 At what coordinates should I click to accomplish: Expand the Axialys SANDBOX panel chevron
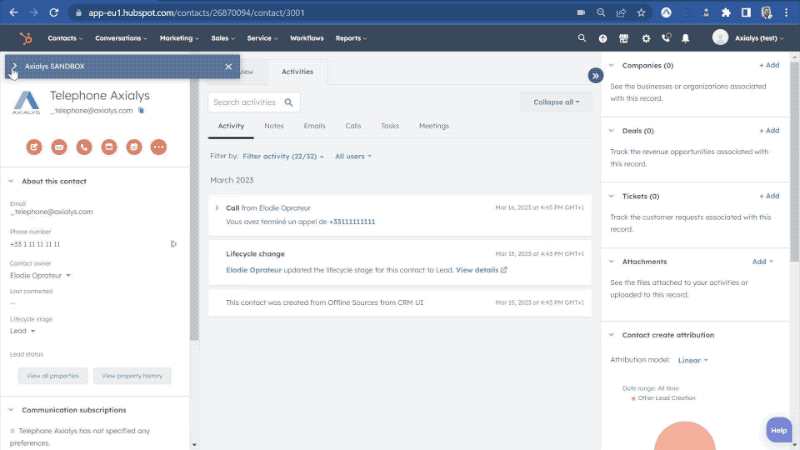pos(15,66)
